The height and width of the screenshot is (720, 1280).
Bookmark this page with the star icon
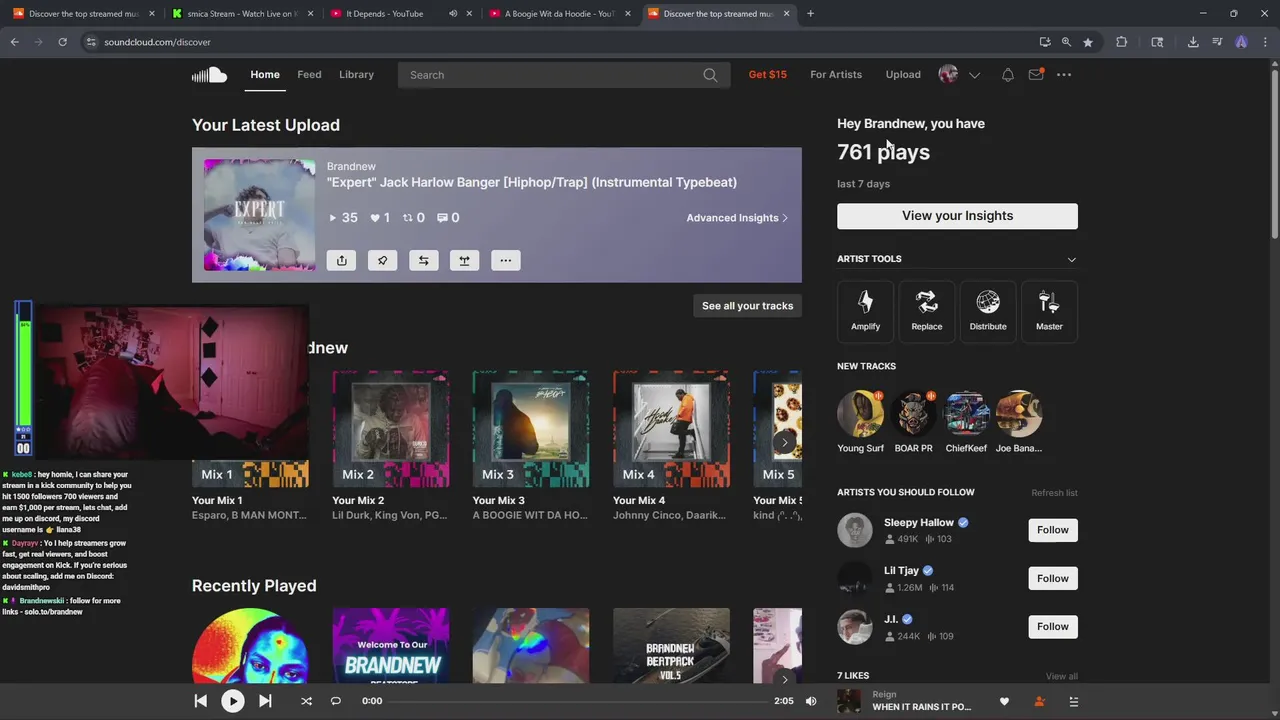pos(1088,42)
